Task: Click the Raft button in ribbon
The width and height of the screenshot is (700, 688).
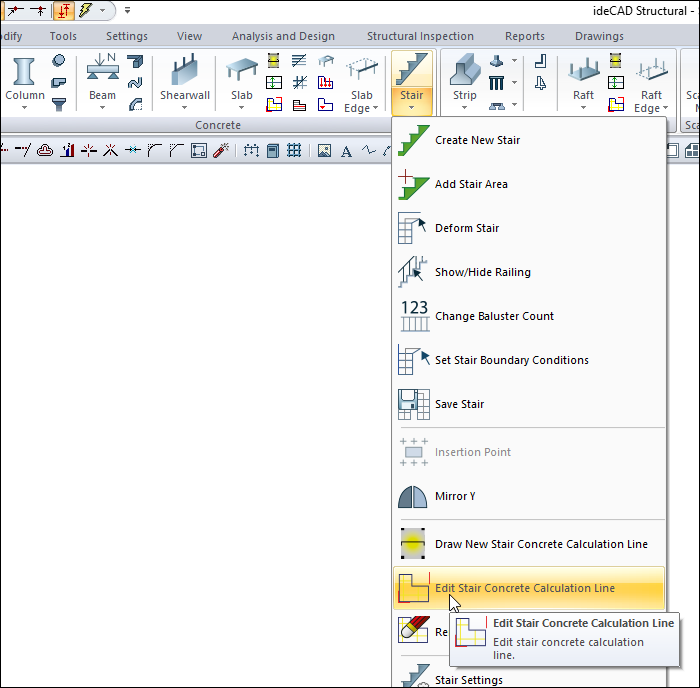Action: 583,82
